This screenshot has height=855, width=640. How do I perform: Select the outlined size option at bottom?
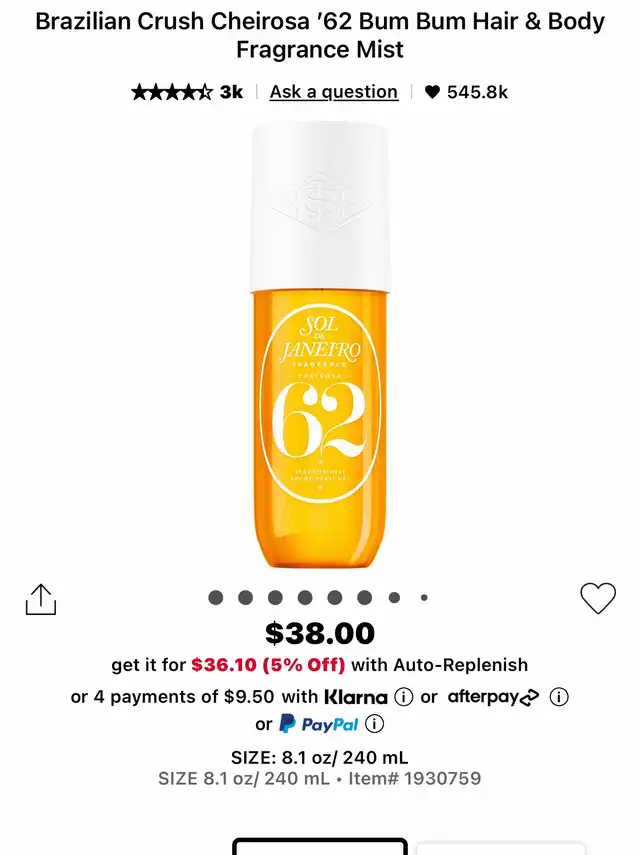320,846
